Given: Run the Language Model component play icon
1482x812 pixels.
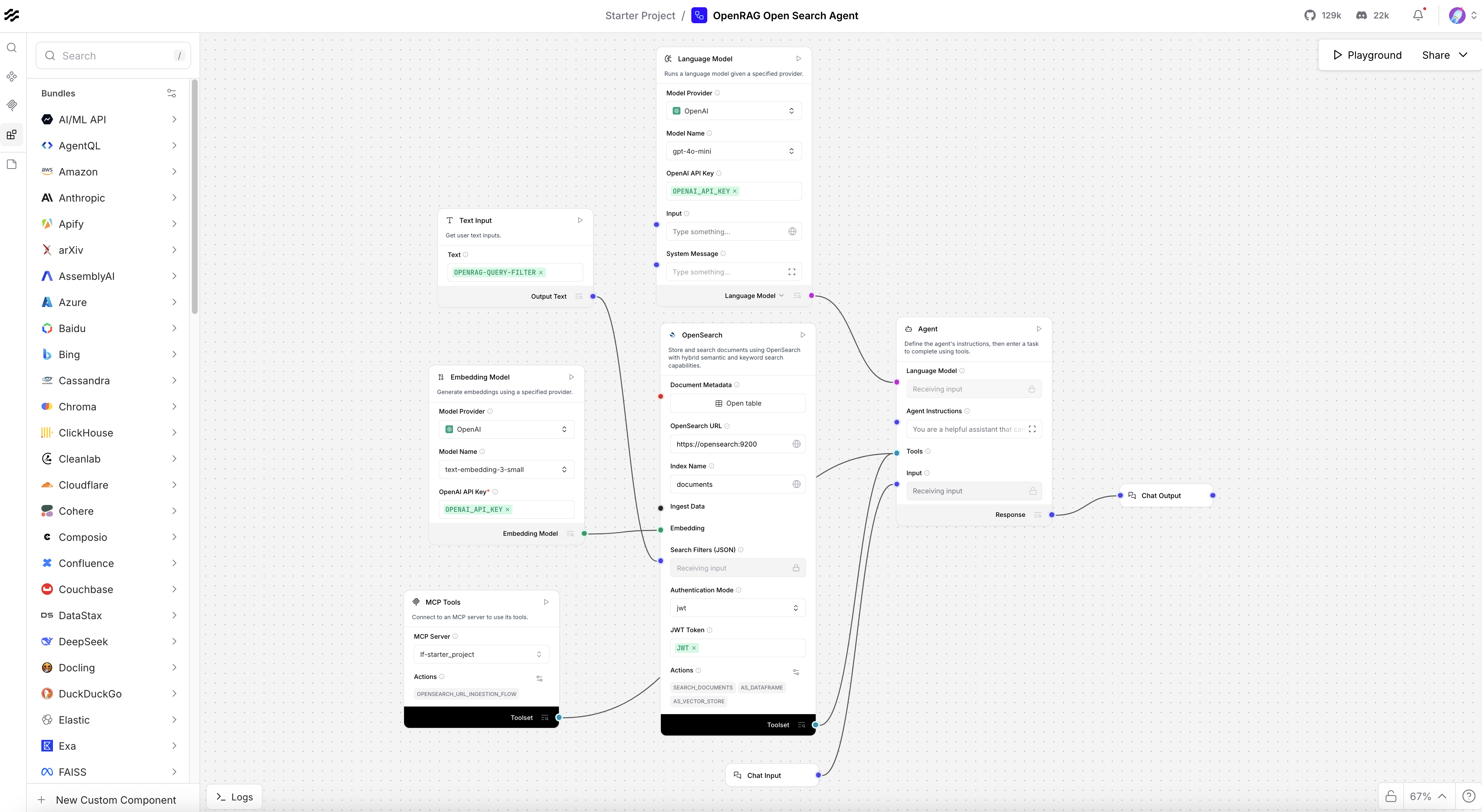Looking at the screenshot, I should click(x=799, y=59).
